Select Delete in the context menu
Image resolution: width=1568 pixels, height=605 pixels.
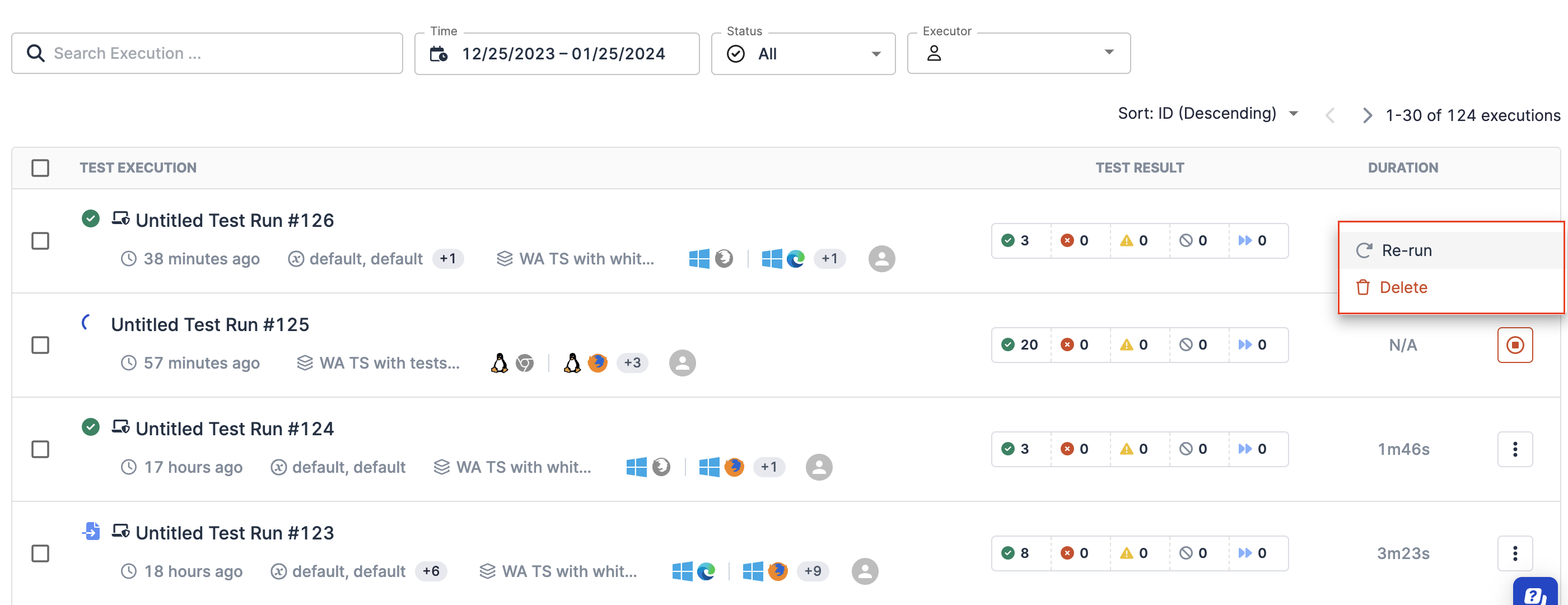click(1402, 287)
